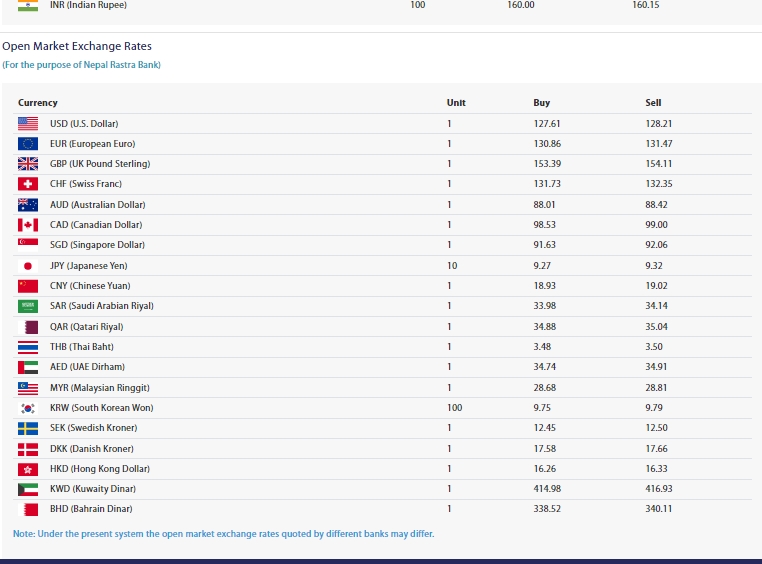Click the Unit column header
Viewport: 762px width, 564px height.
[456, 103]
